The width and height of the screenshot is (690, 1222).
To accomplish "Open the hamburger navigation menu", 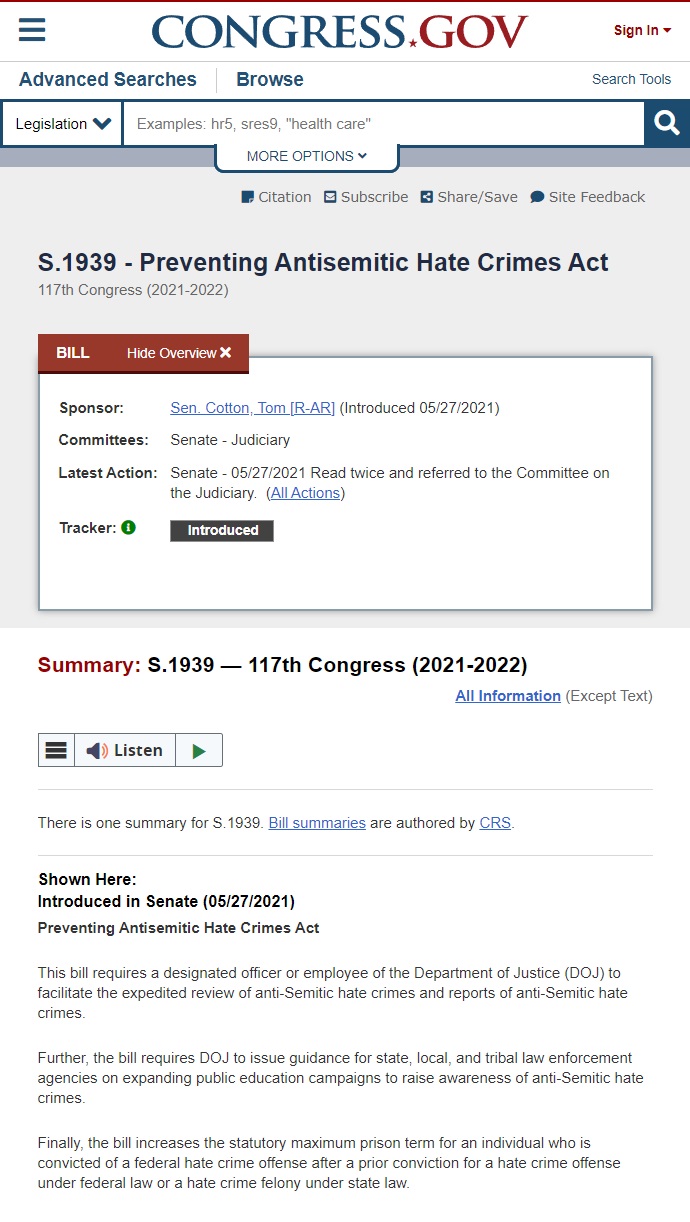I will pyautogui.click(x=32, y=30).
